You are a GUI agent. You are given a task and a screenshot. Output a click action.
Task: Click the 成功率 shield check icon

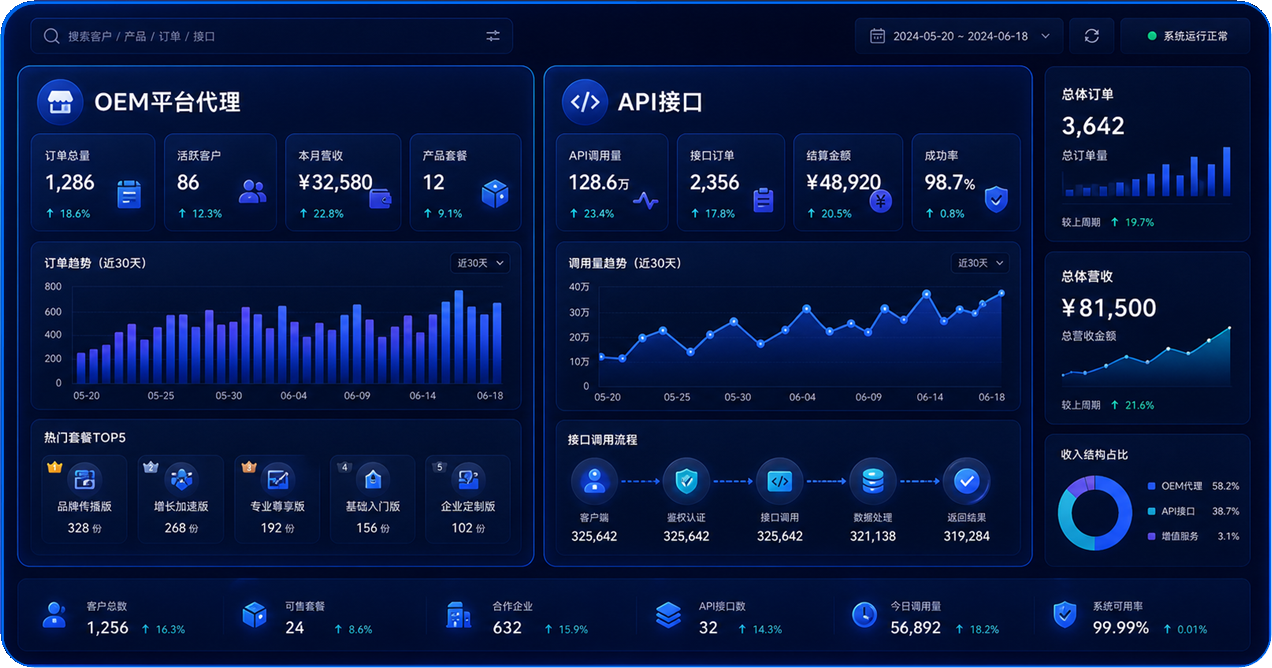(996, 197)
